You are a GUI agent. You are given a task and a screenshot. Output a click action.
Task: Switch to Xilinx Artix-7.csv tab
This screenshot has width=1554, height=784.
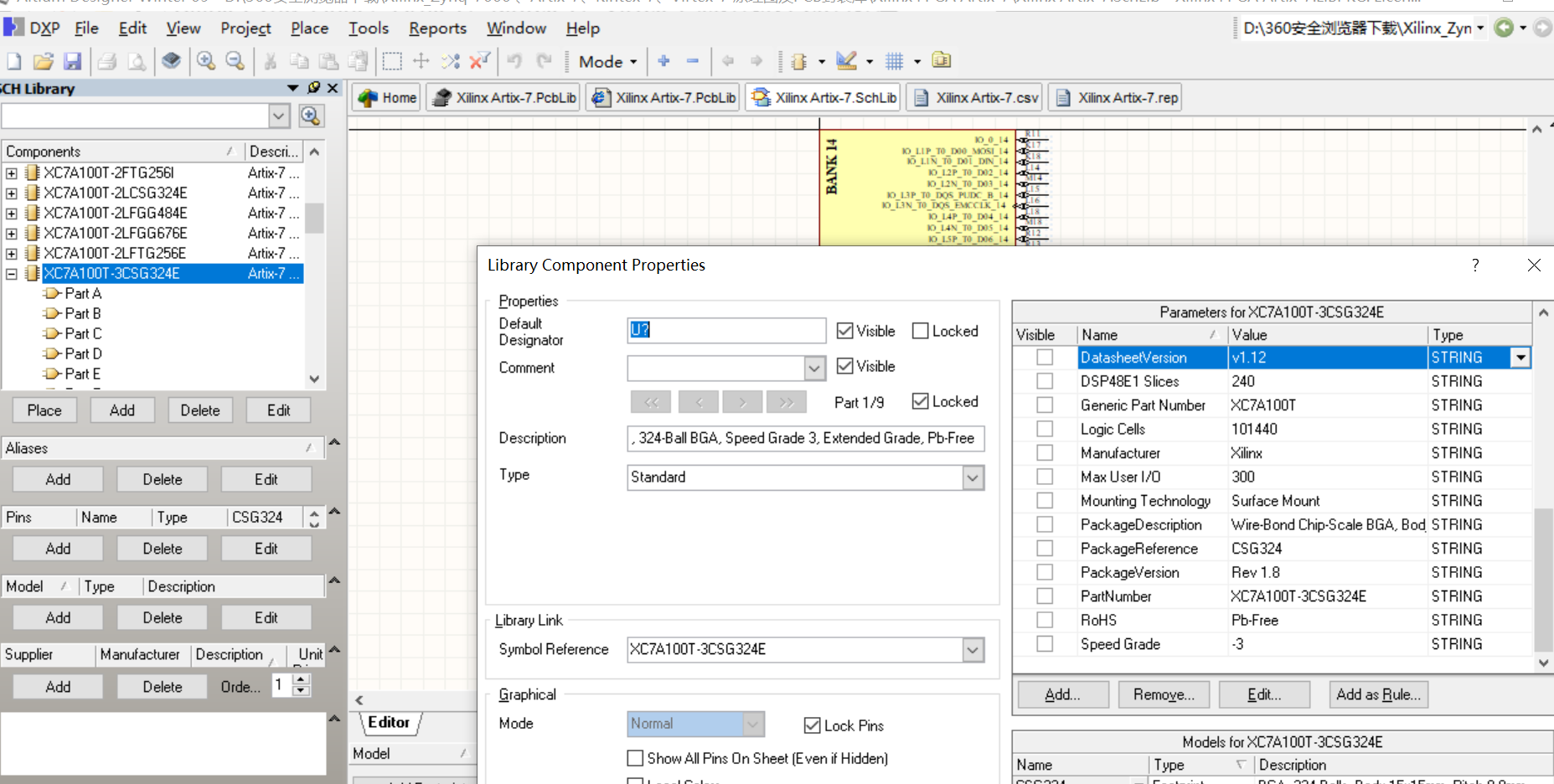point(975,97)
